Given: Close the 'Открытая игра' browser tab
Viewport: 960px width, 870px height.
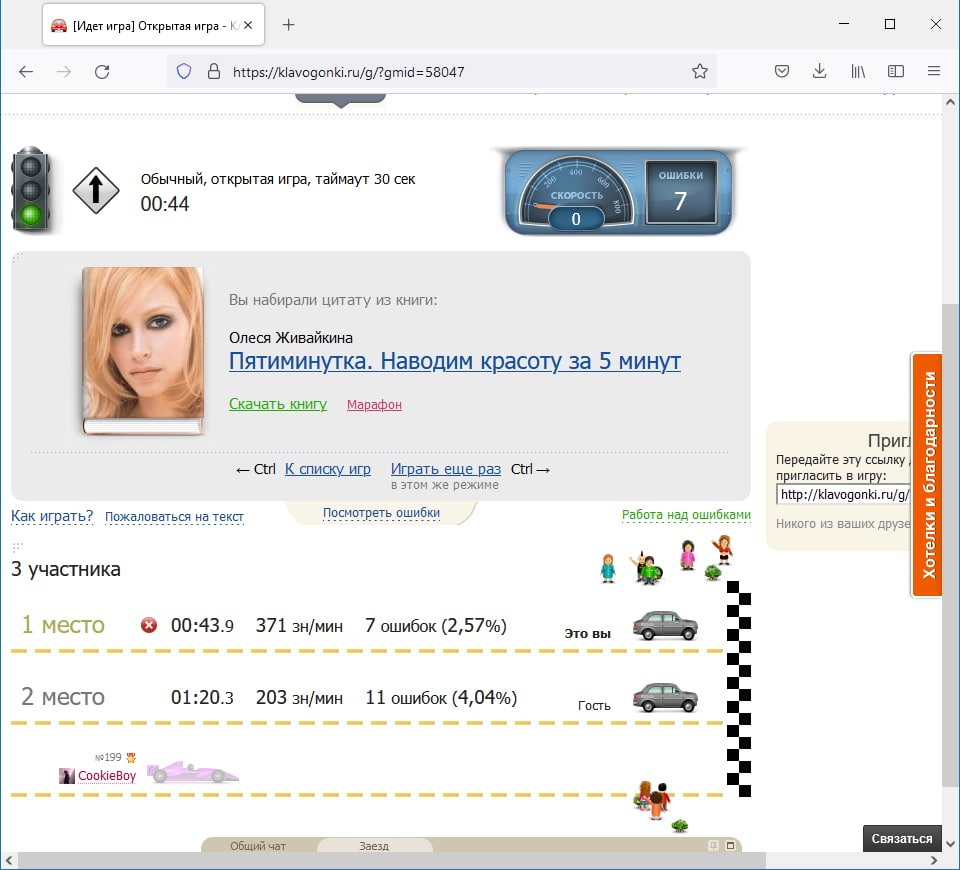Looking at the screenshot, I should pyautogui.click(x=248, y=25).
